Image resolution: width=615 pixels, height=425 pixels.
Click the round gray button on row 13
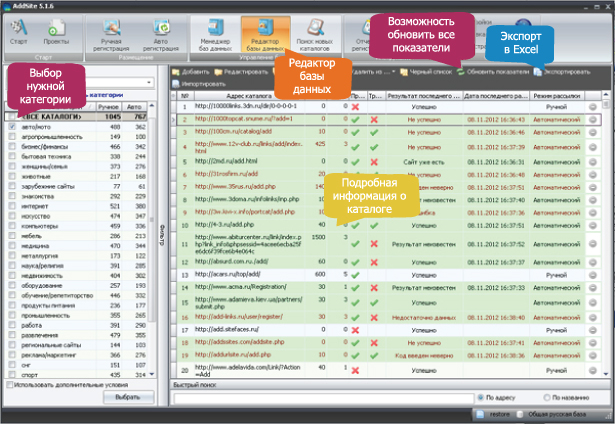(593, 275)
